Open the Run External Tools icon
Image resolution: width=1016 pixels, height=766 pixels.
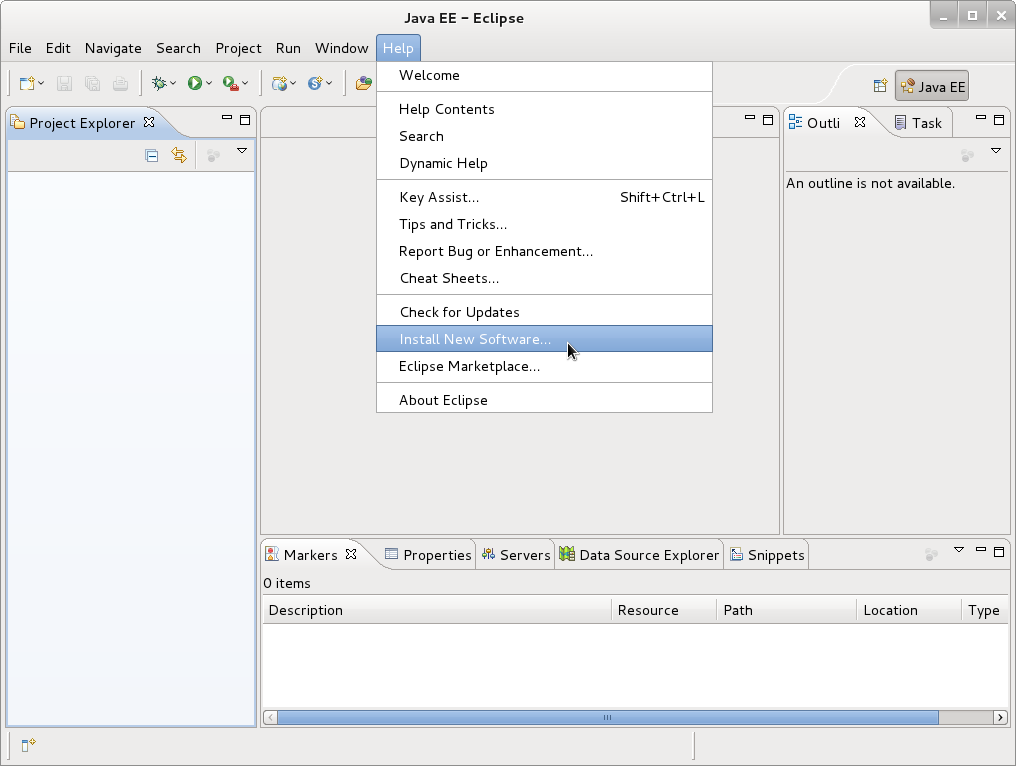click(232, 83)
